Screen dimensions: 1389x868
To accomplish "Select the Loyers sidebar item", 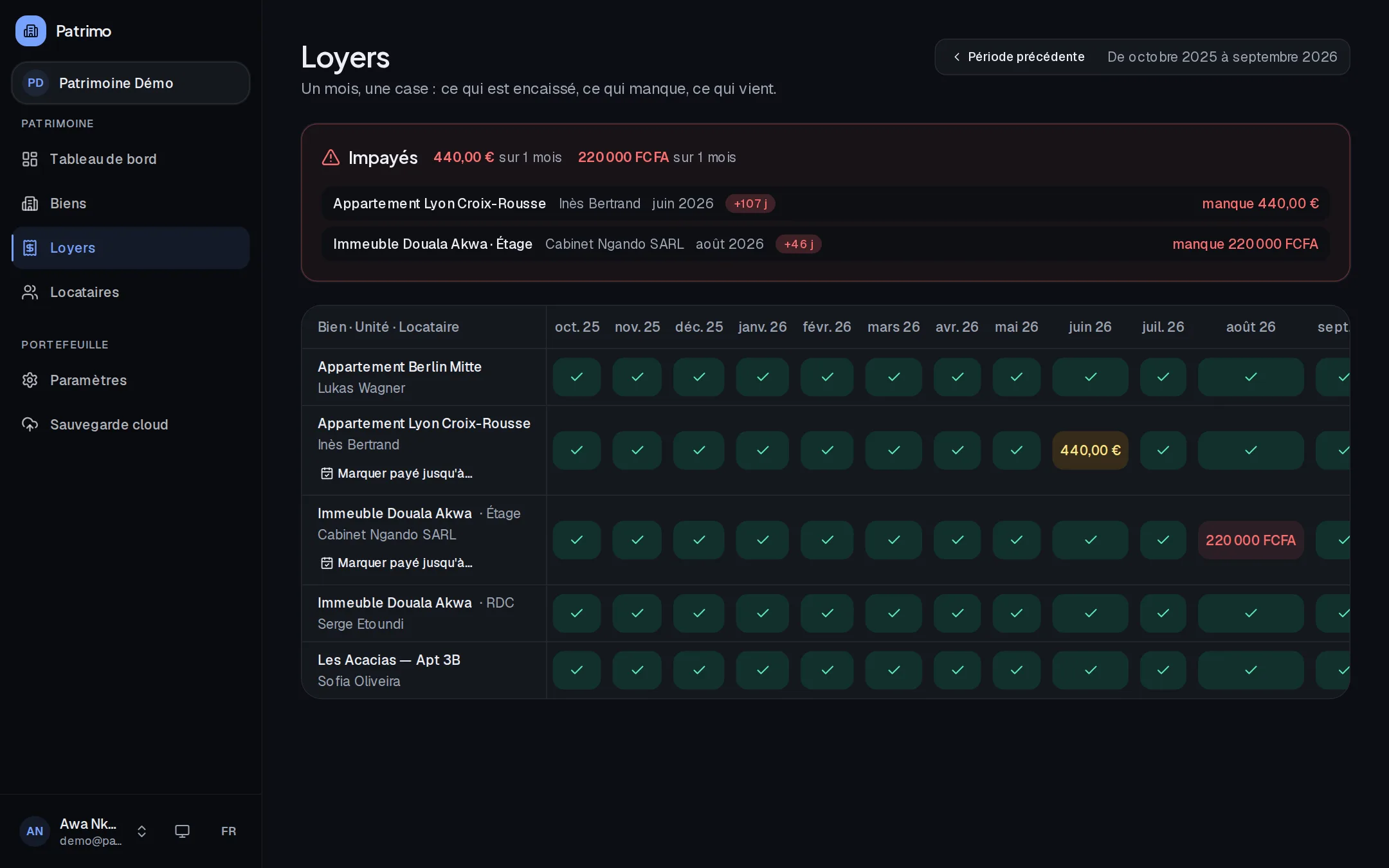I will [131, 248].
